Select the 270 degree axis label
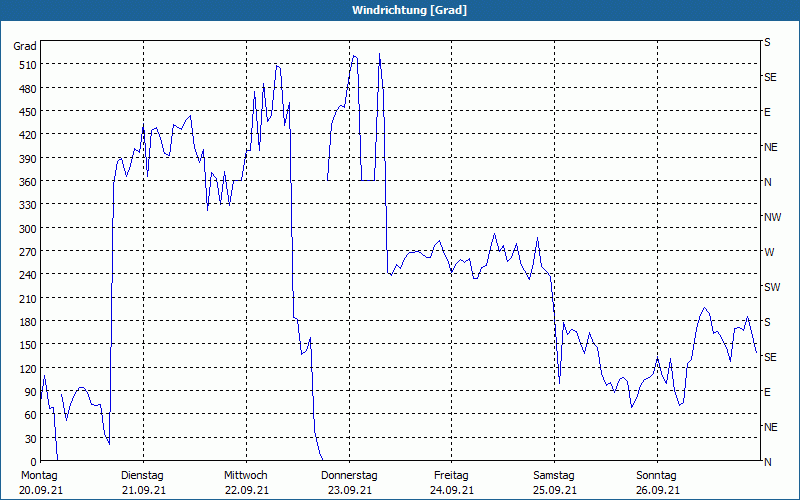The width and height of the screenshot is (800, 500). (25, 252)
